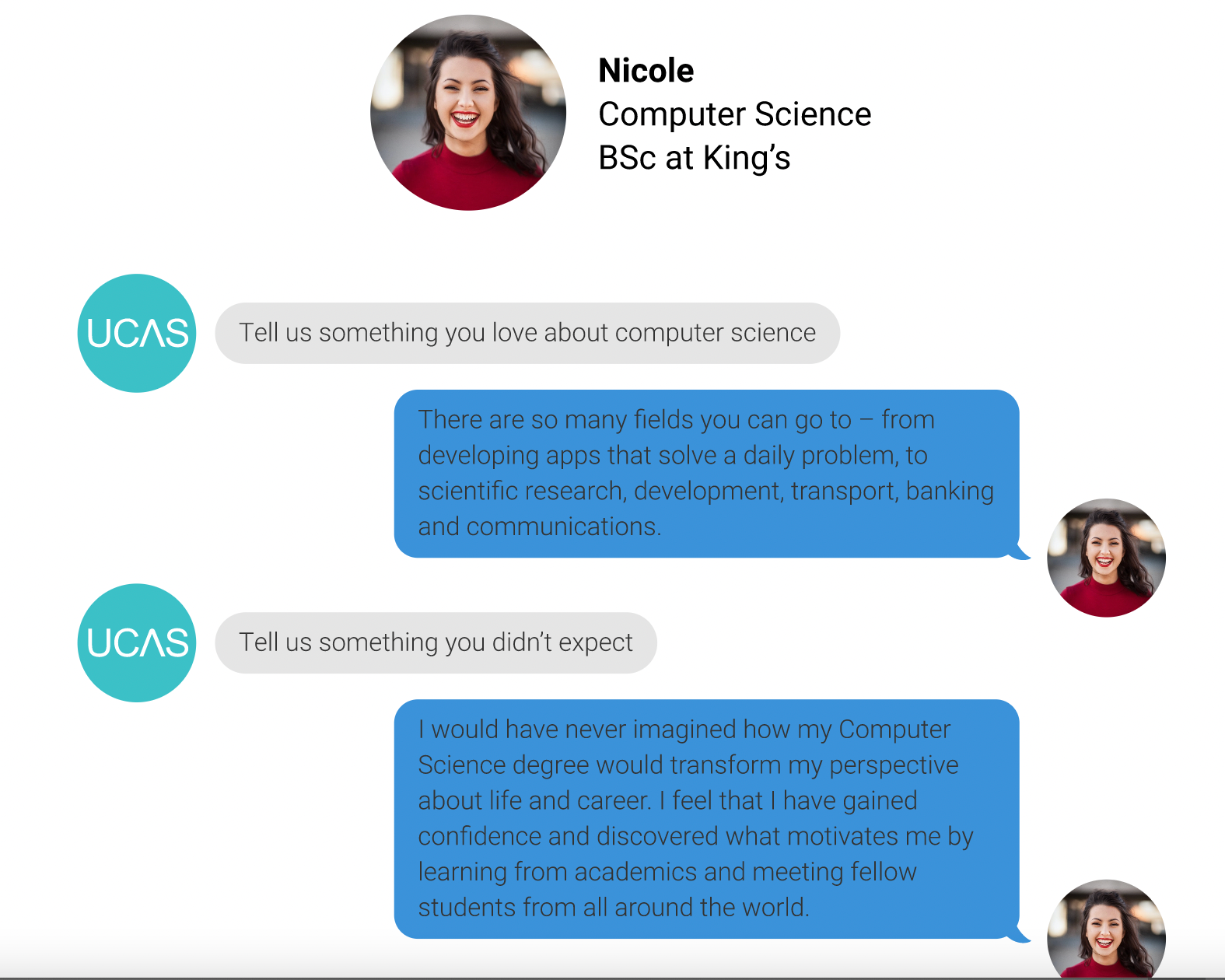This screenshot has height=980, width=1225.
Task: Click the line "students from all around the world."
Action: point(614,908)
